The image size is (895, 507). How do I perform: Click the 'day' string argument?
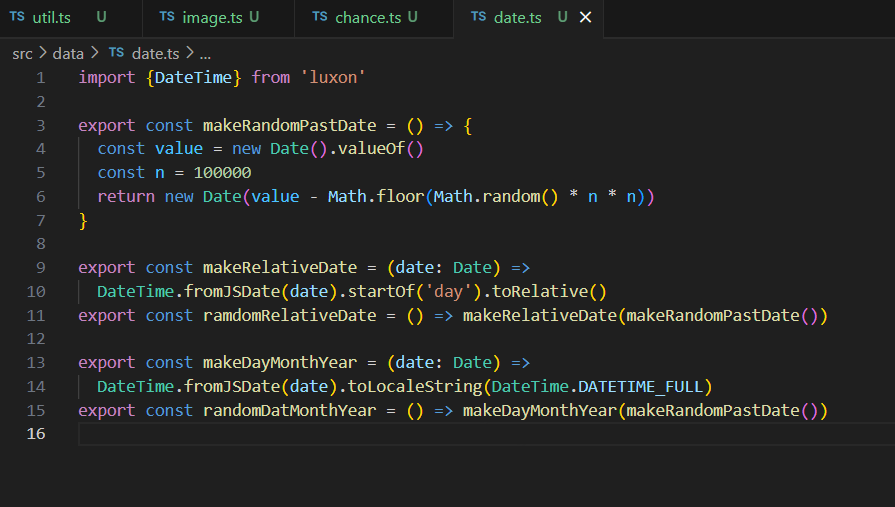448,292
